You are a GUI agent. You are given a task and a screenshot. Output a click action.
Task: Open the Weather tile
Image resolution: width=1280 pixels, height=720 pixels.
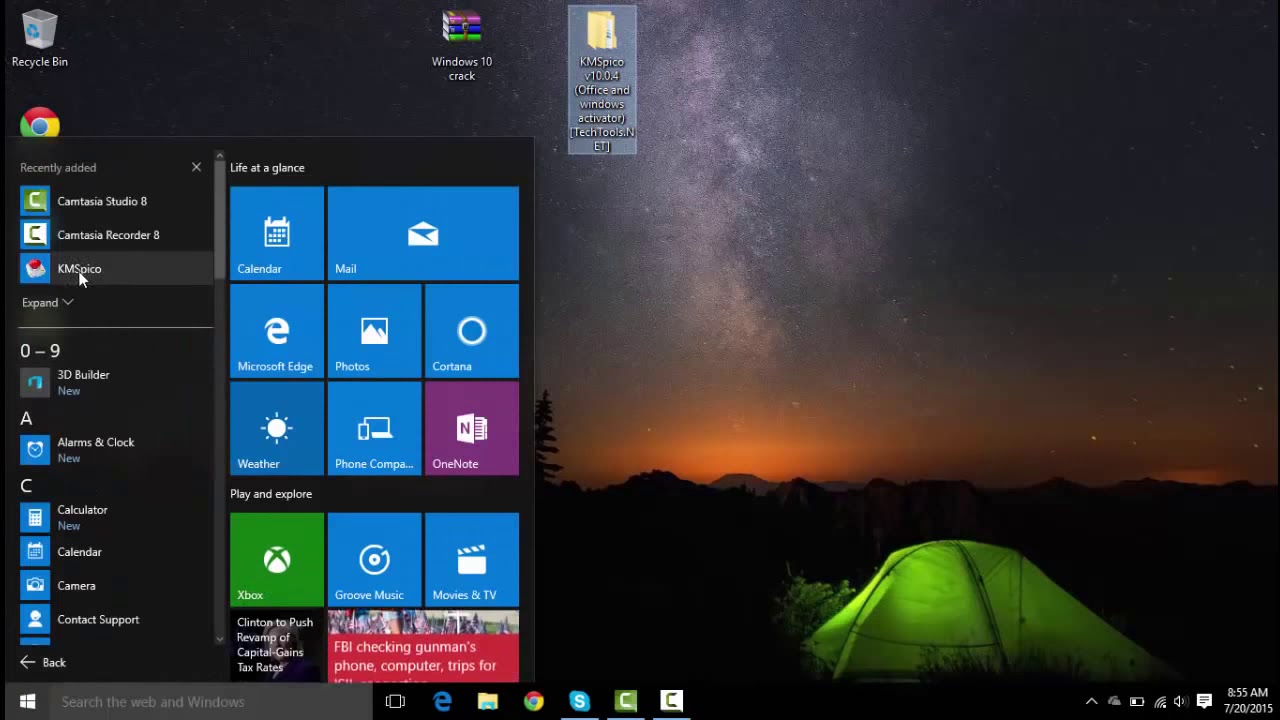(277, 428)
